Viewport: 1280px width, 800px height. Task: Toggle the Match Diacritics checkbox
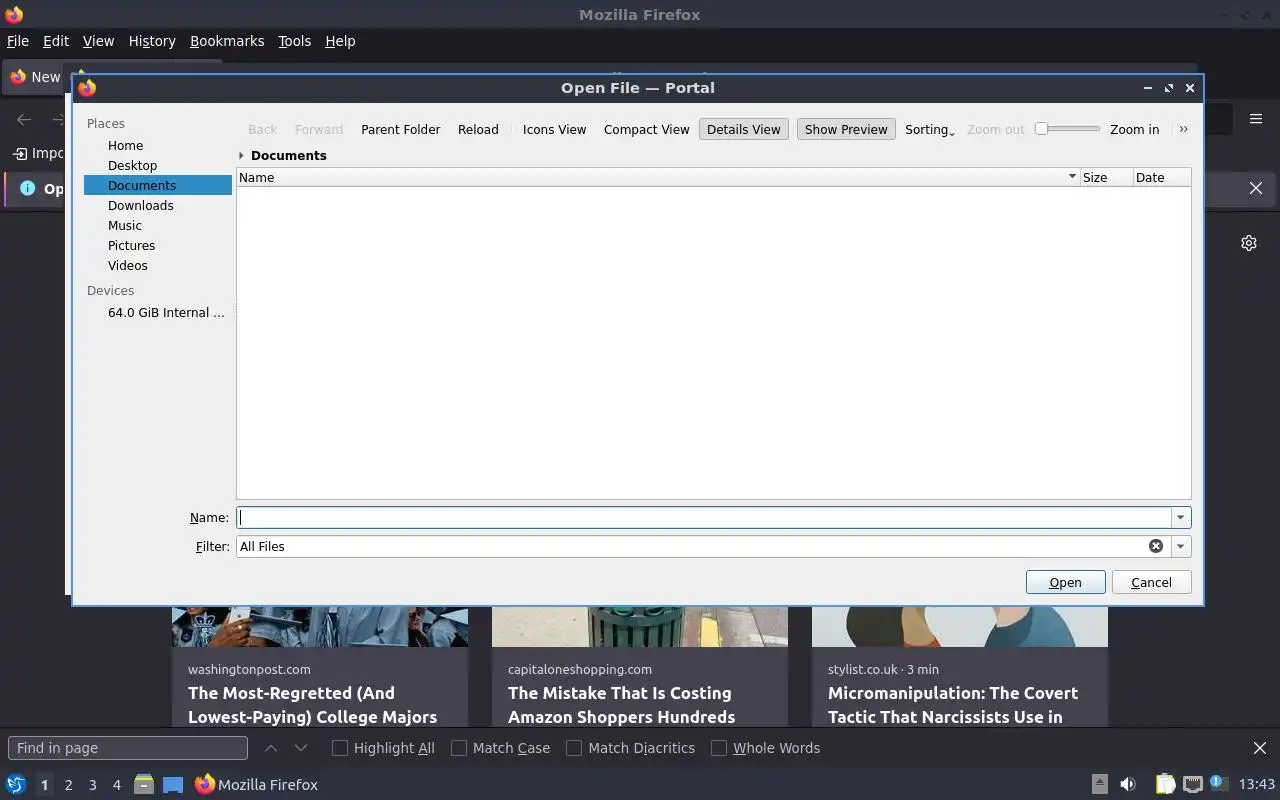(574, 748)
